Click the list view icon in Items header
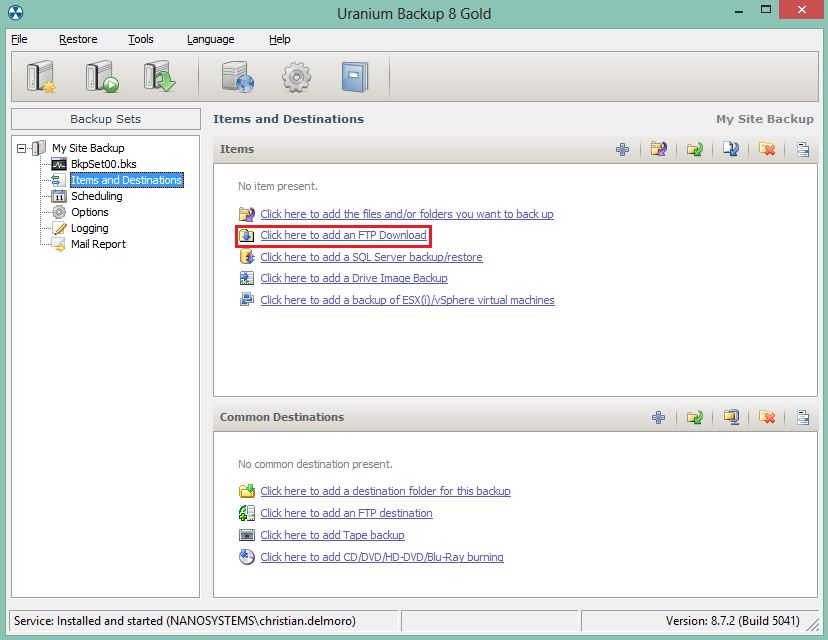 (x=803, y=149)
